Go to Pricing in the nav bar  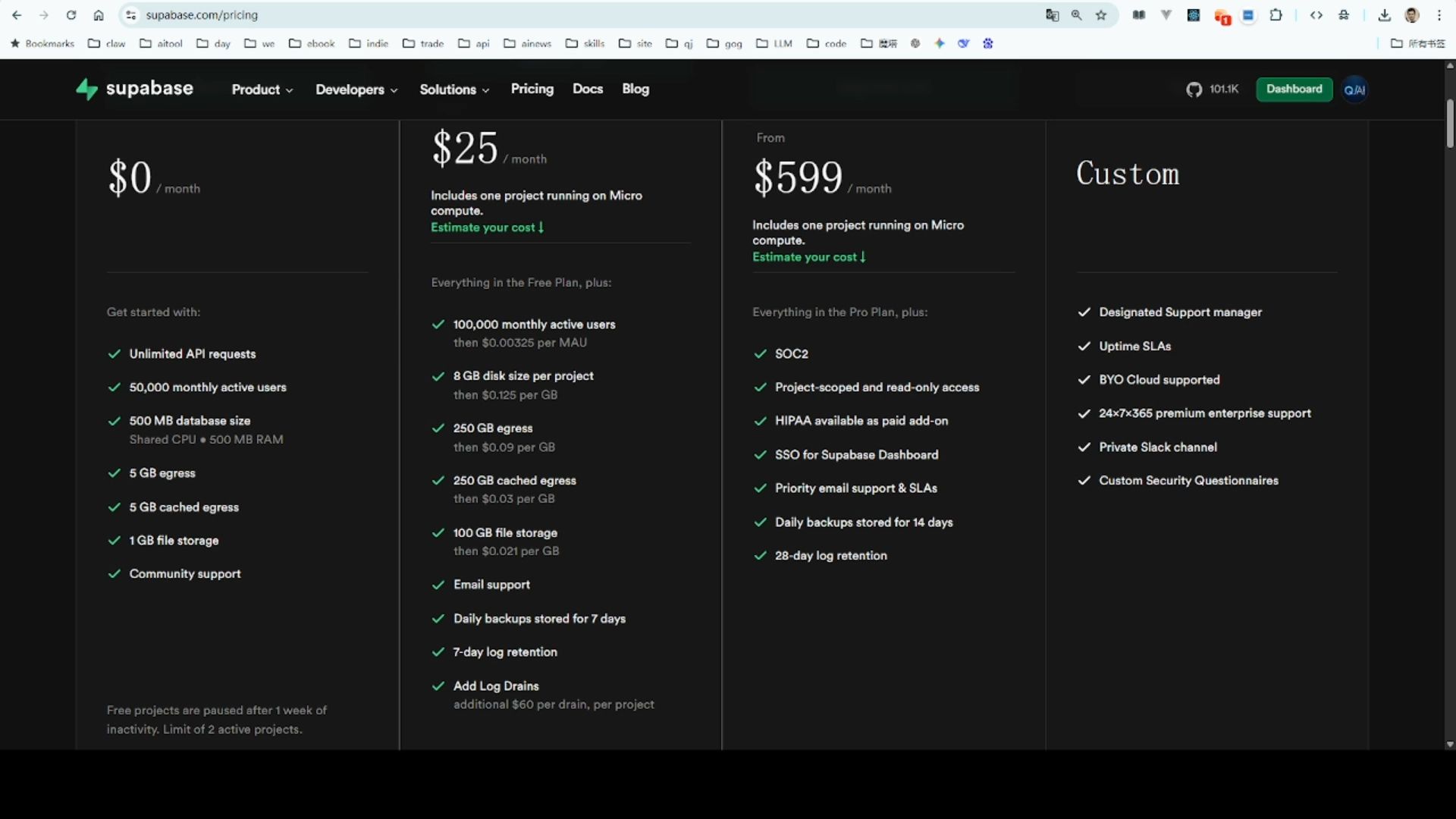coord(532,89)
